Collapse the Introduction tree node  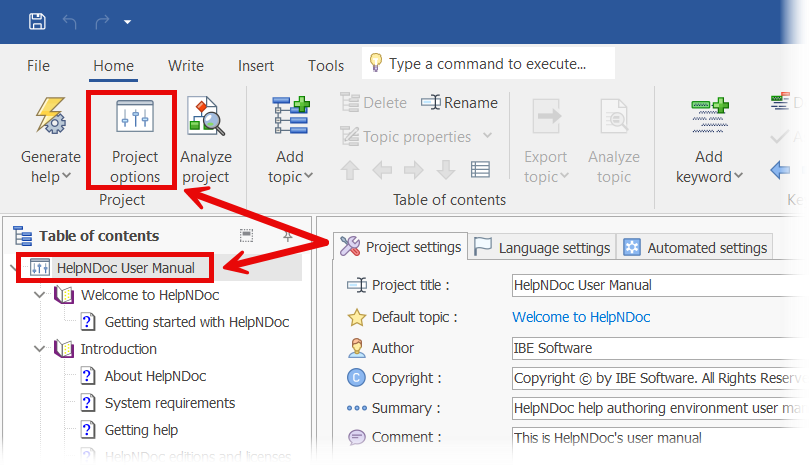[x=40, y=349]
